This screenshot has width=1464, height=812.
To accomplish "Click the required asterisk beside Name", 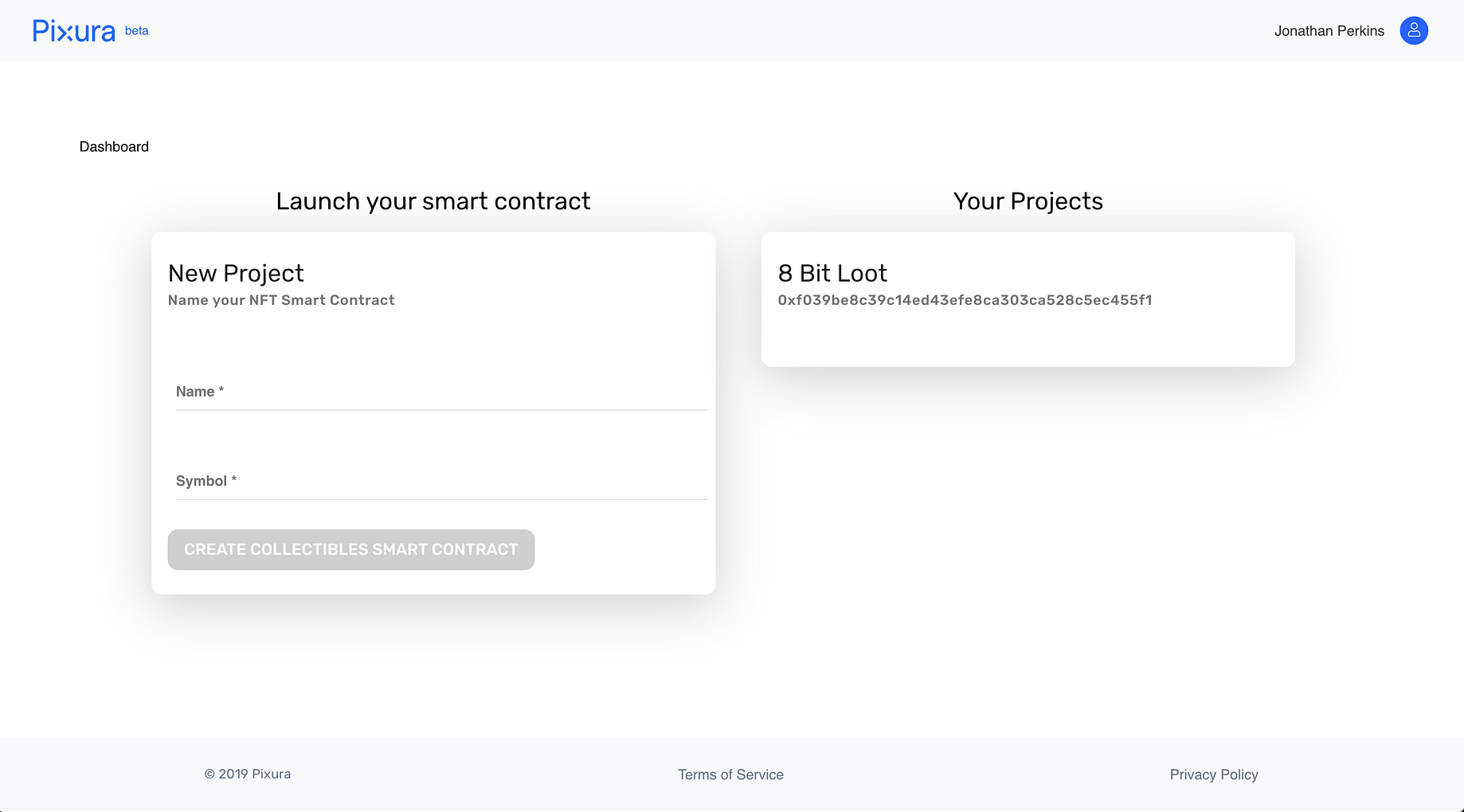I will (221, 390).
